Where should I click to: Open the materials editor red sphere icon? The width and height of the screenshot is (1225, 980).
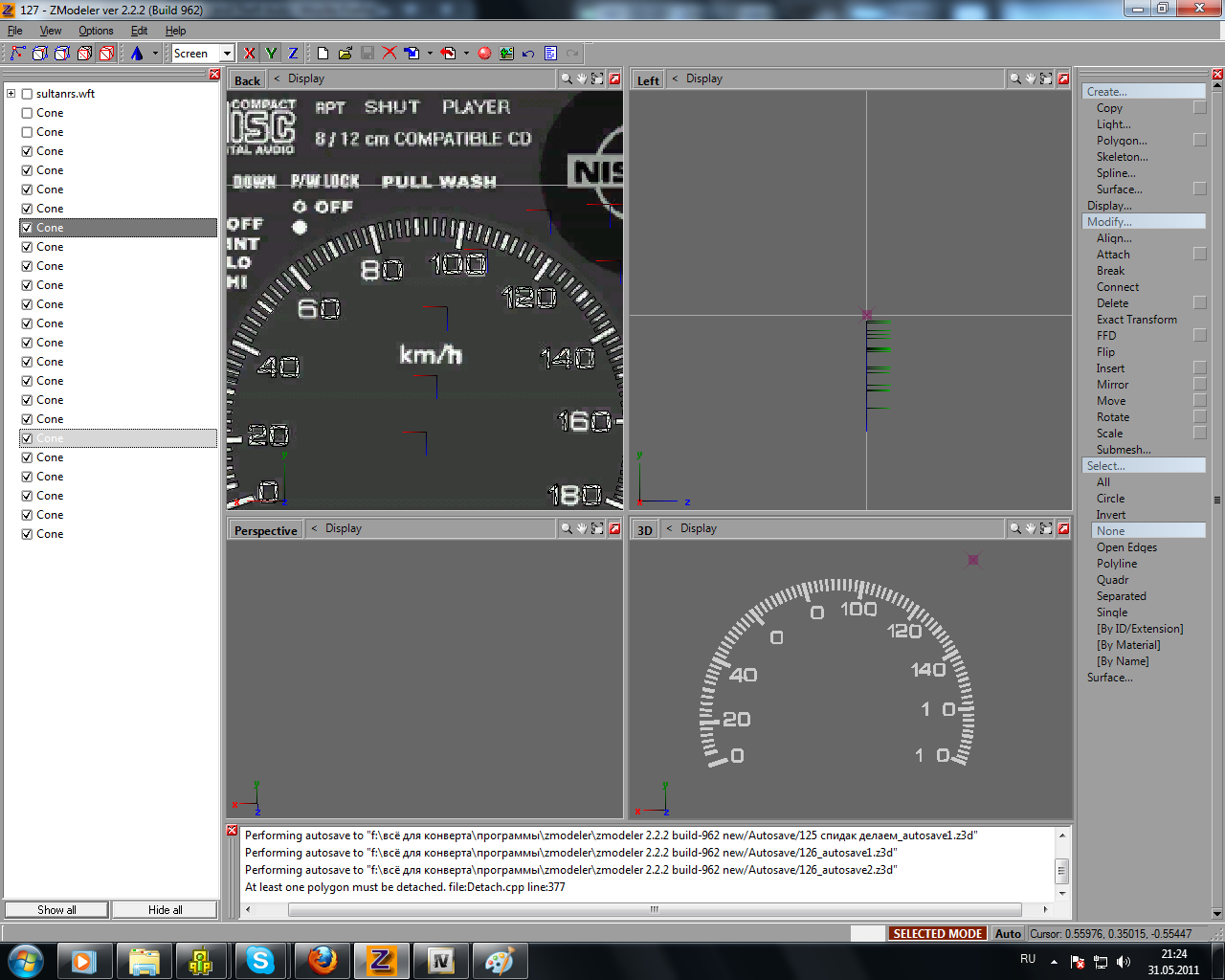[x=484, y=54]
